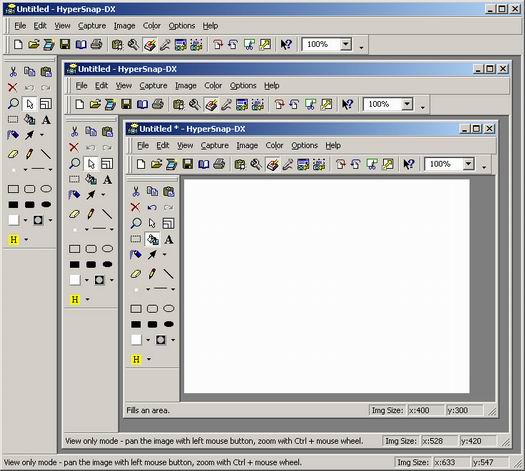This screenshot has width=525, height=471.
Task: Expand the arrow style dropdown beside outermost Arrow tool
Action: point(42,135)
